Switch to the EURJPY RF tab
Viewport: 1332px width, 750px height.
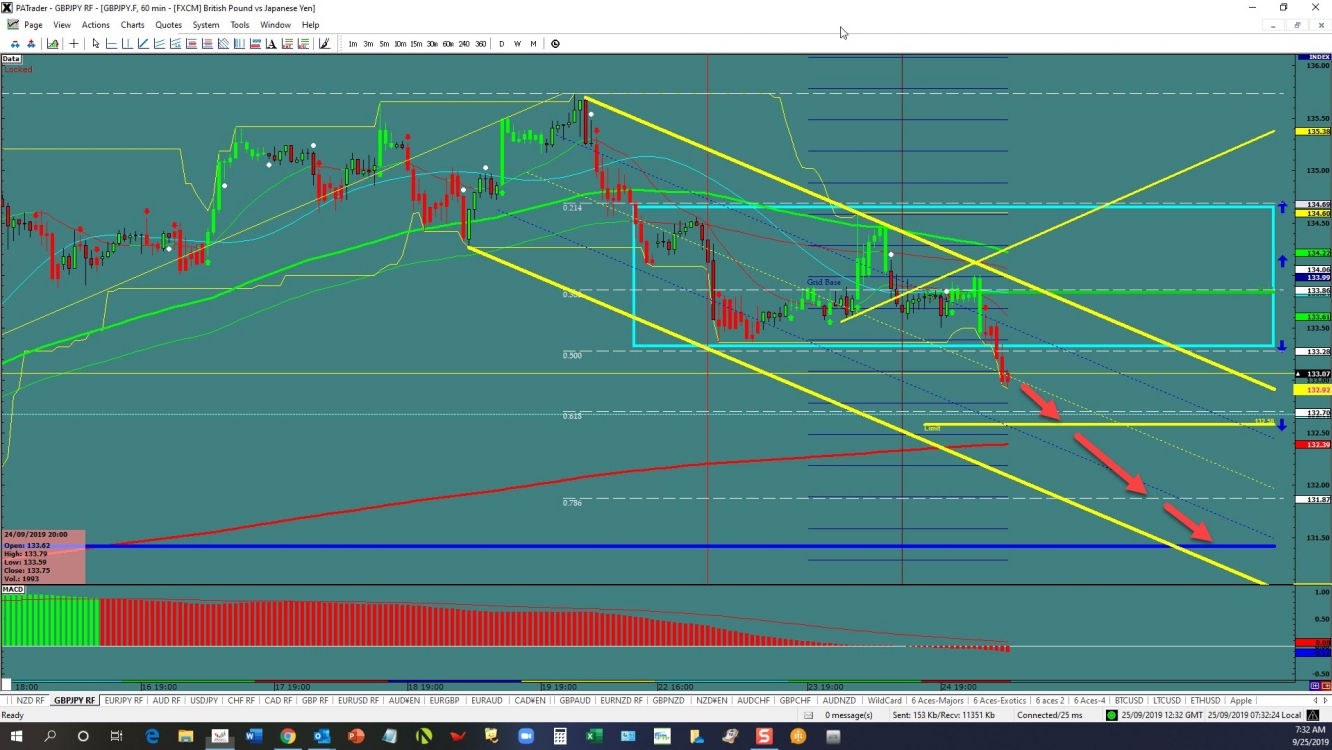[124, 700]
